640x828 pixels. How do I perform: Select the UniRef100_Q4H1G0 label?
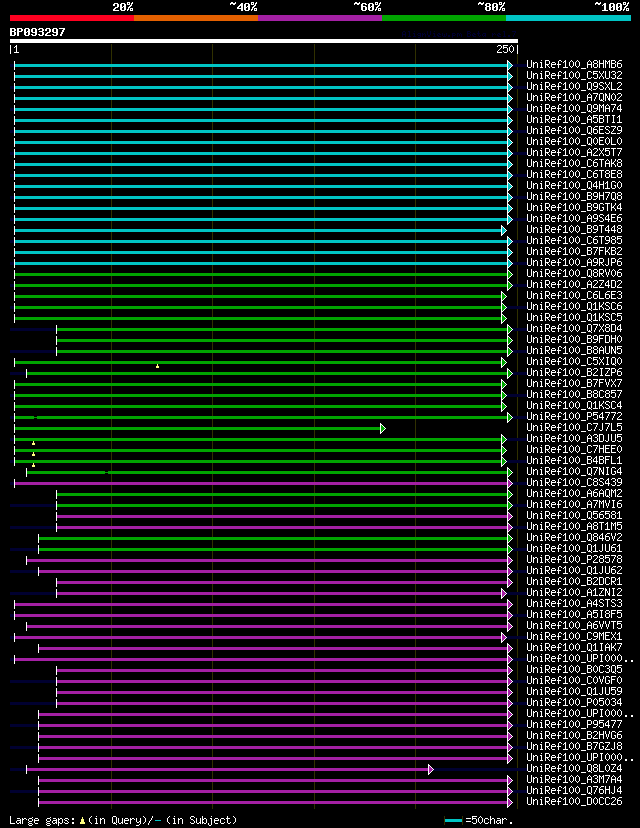tap(574, 185)
